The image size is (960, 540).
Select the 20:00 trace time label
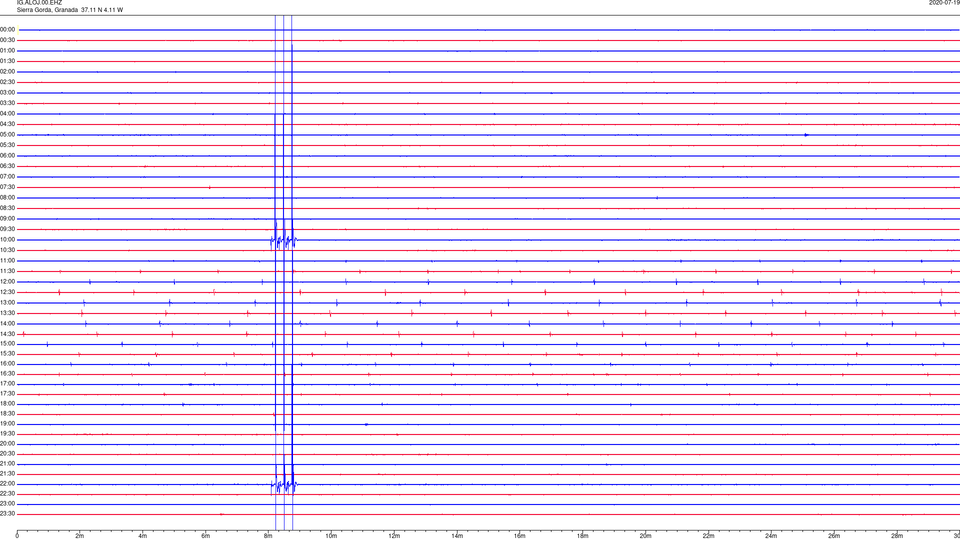[x=7, y=444]
